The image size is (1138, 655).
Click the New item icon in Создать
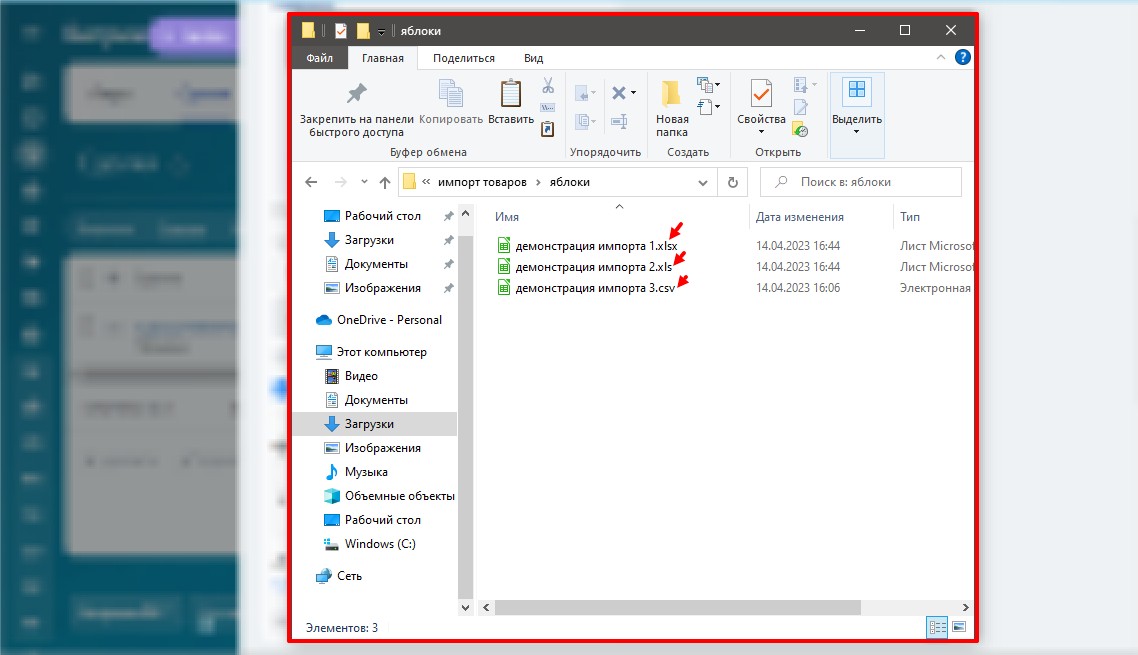point(704,85)
